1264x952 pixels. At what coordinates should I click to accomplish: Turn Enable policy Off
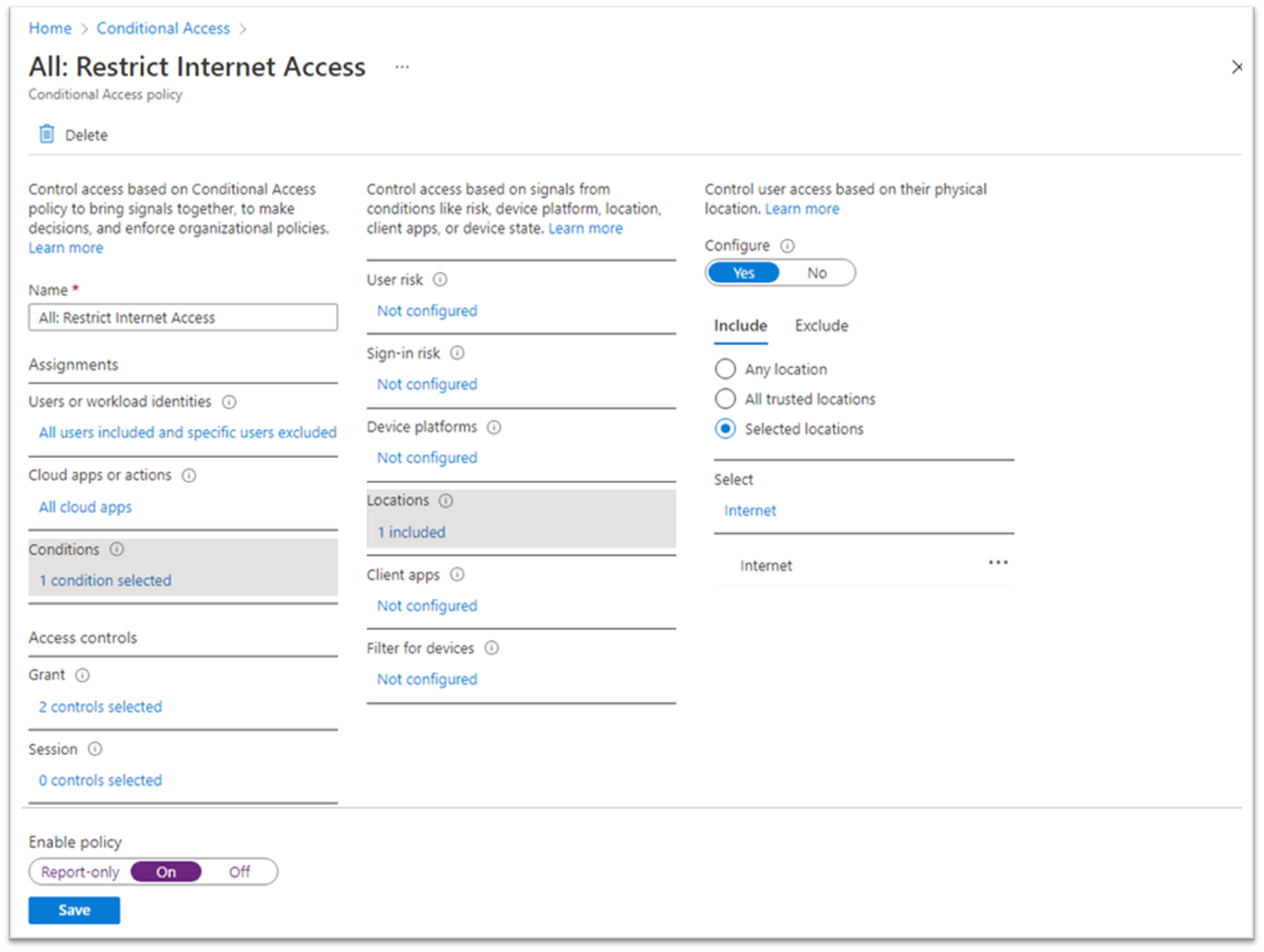point(239,872)
